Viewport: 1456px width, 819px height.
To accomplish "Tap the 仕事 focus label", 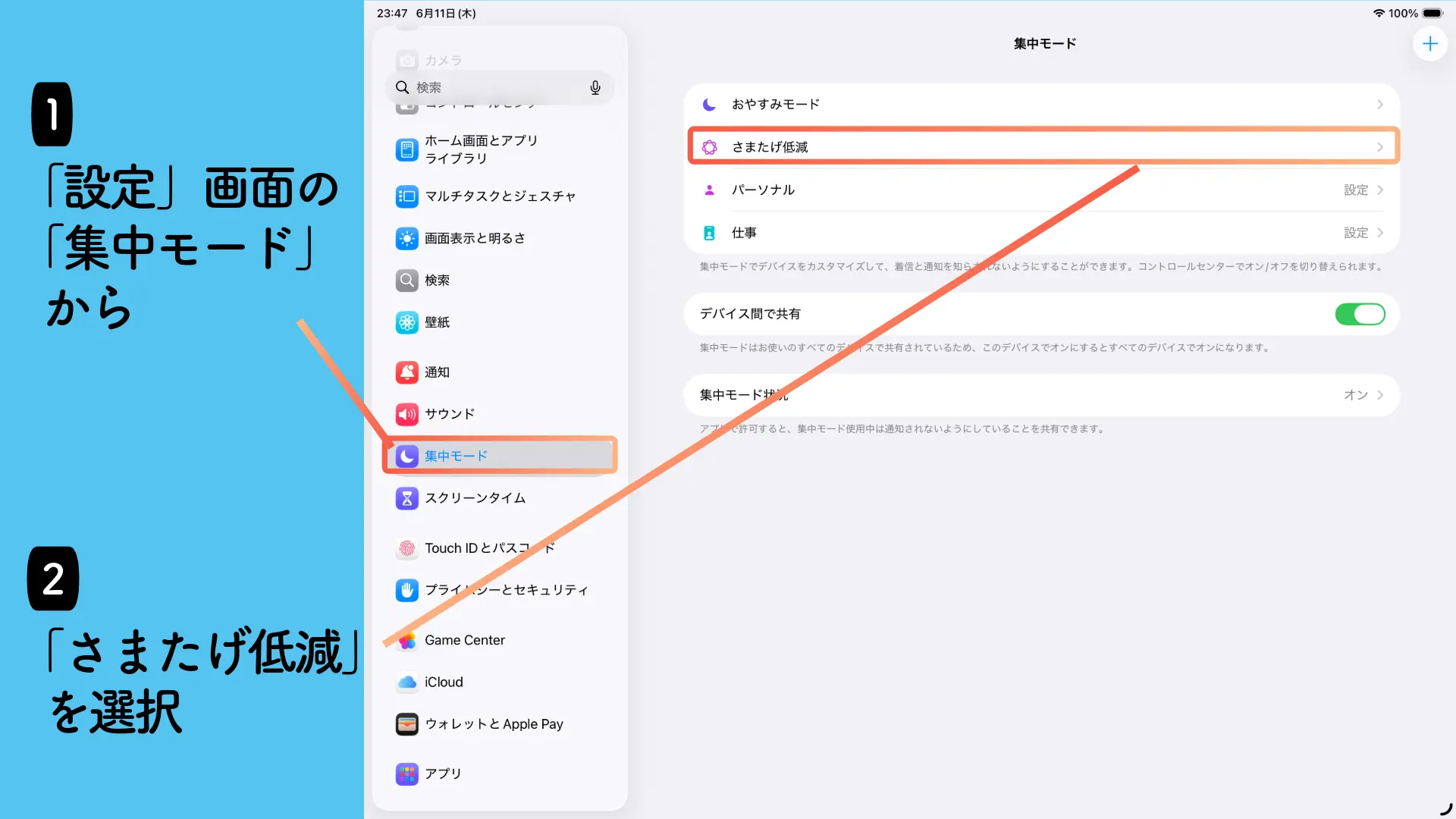I will (744, 233).
